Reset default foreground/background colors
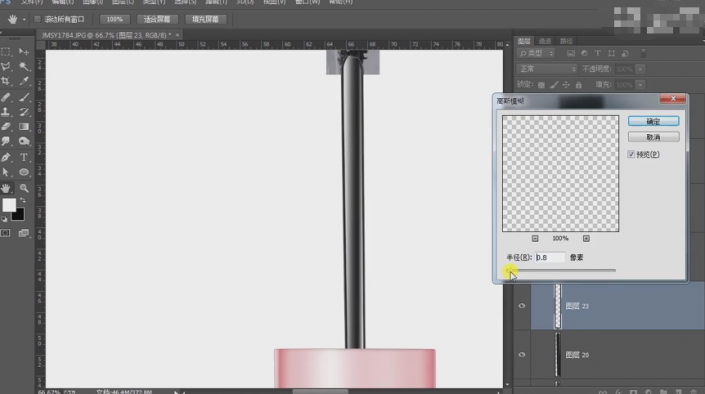Image resolution: width=705 pixels, height=394 pixels. tap(4, 219)
